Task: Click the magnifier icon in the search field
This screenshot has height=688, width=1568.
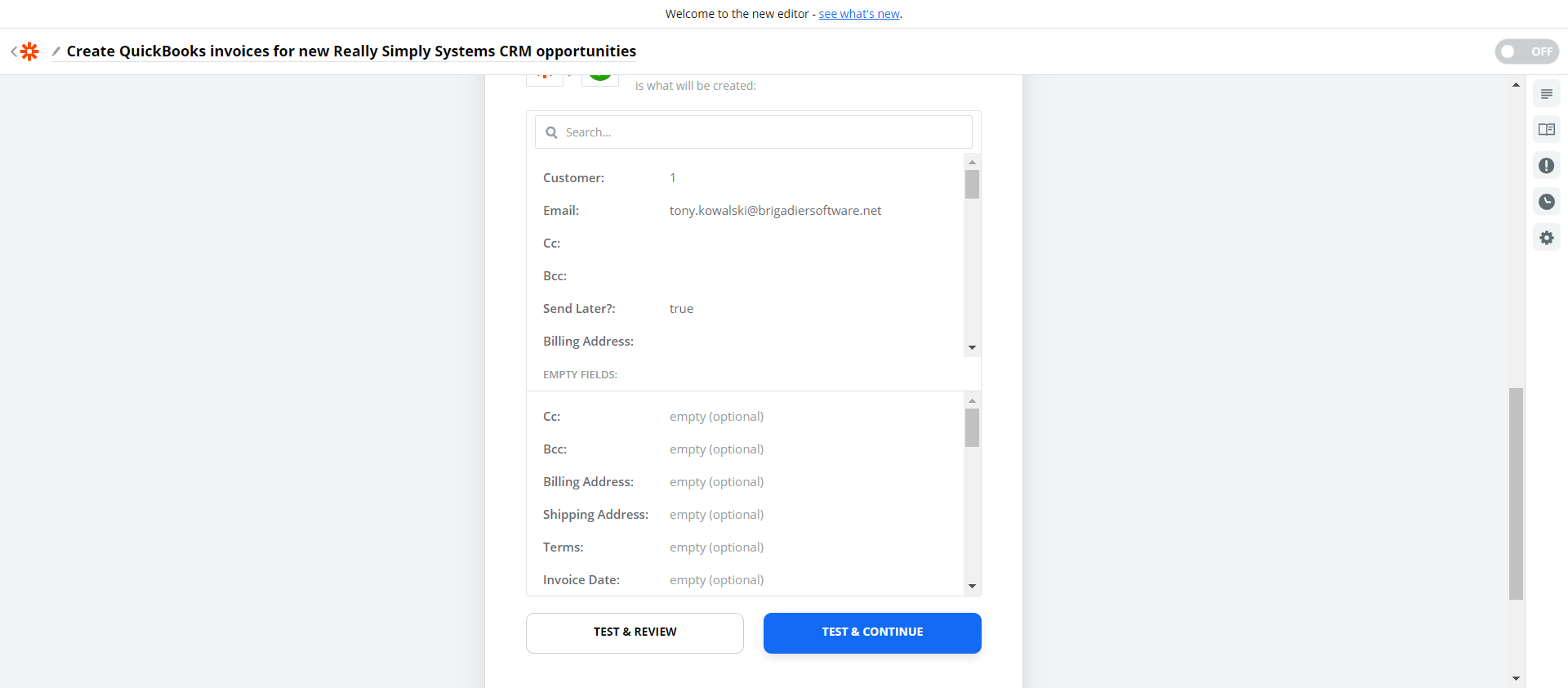Action: coord(551,132)
